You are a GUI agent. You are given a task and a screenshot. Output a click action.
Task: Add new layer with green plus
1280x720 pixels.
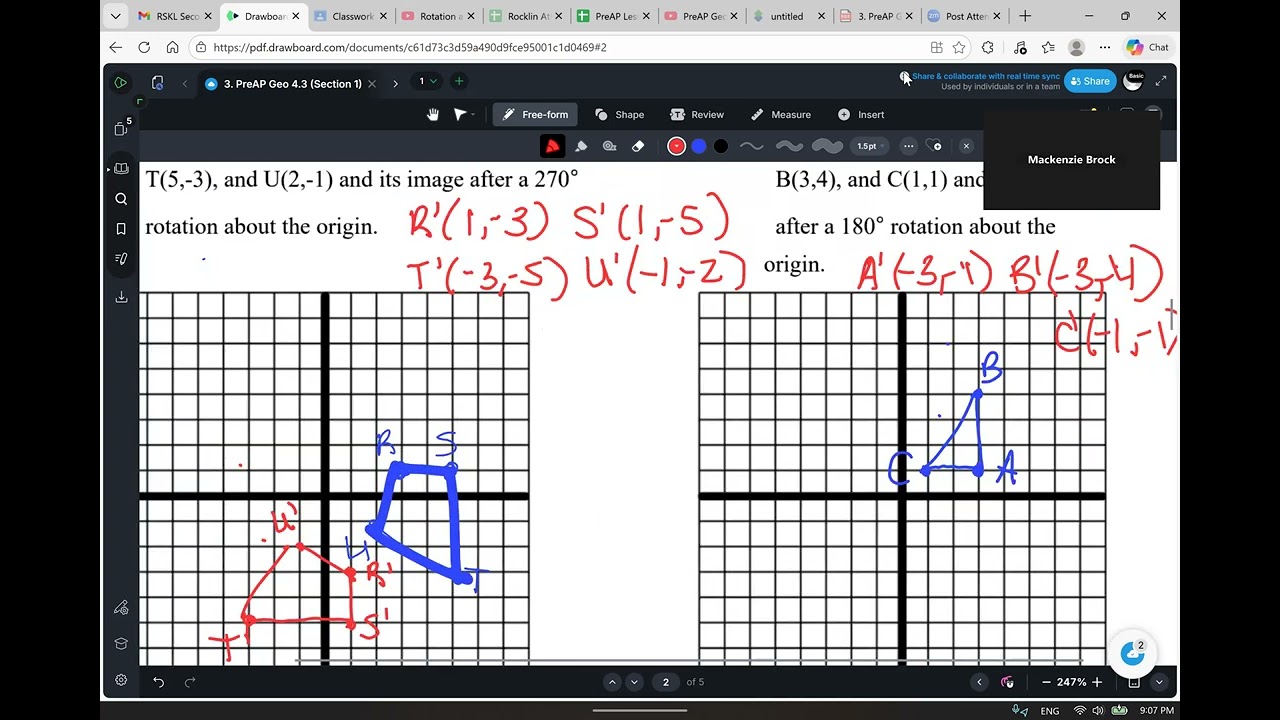[x=458, y=81]
